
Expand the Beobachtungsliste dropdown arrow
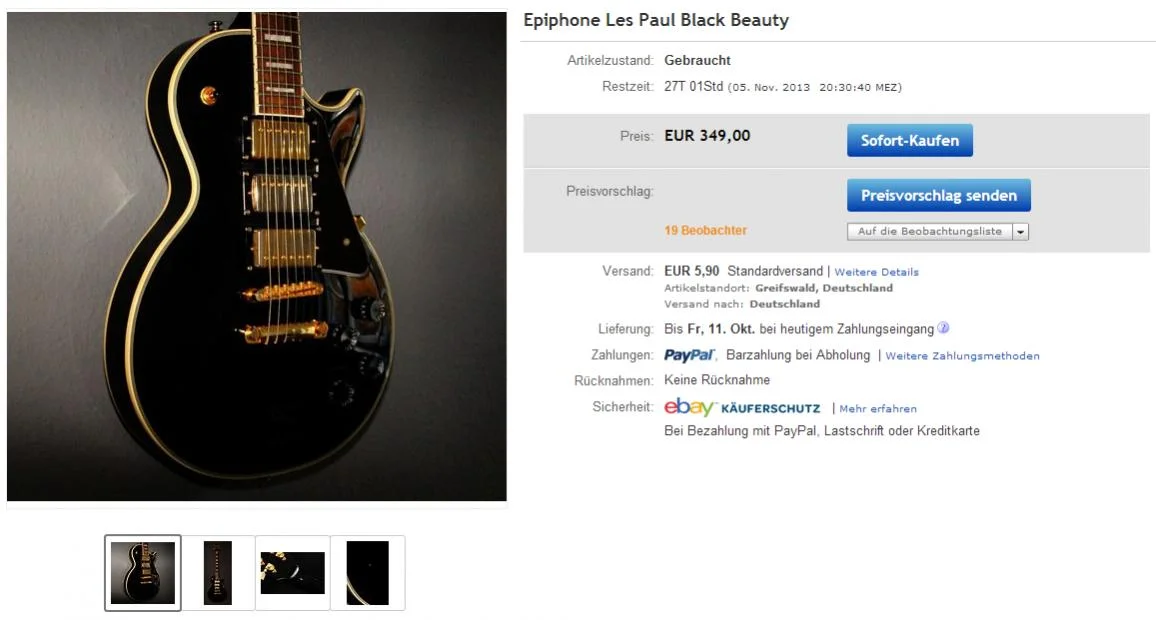click(1020, 231)
